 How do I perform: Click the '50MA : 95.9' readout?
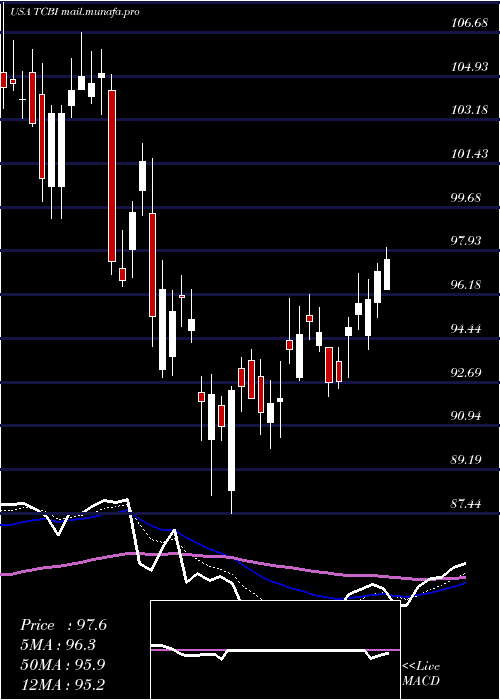pyautogui.click(x=62, y=664)
